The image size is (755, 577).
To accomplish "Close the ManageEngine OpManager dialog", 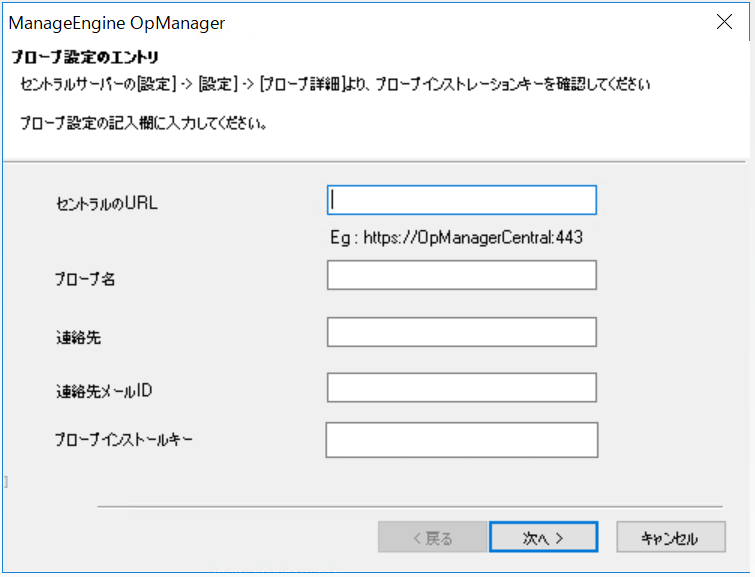I will click(x=724, y=22).
